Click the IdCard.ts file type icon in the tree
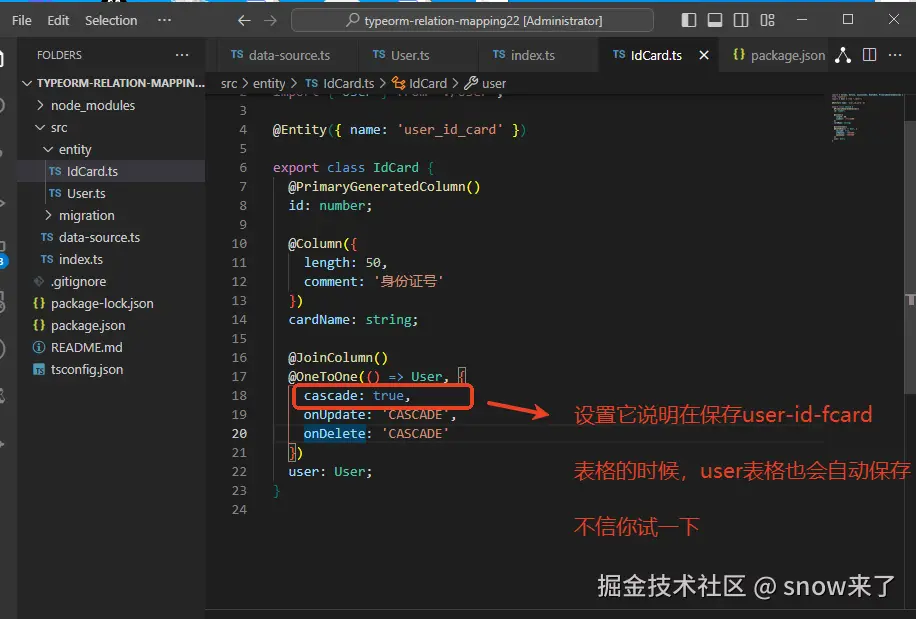The image size is (916, 619). click(x=55, y=171)
